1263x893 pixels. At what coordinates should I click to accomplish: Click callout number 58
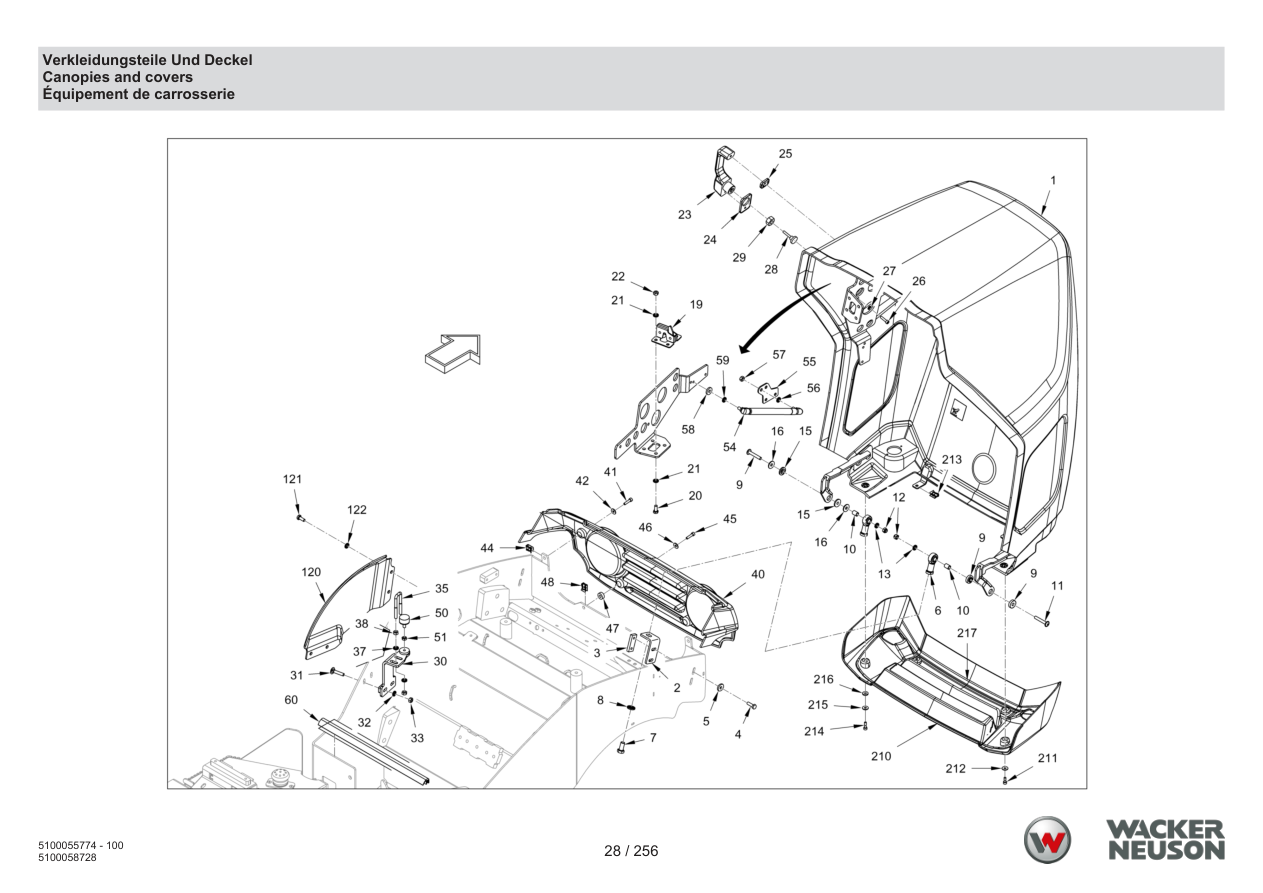click(688, 429)
